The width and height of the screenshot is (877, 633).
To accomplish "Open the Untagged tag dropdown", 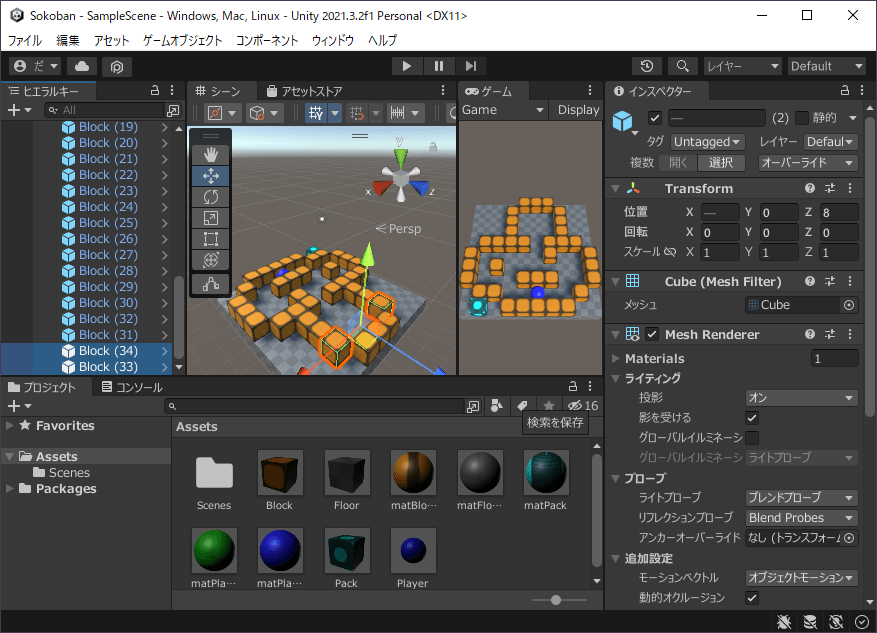I will [x=707, y=142].
